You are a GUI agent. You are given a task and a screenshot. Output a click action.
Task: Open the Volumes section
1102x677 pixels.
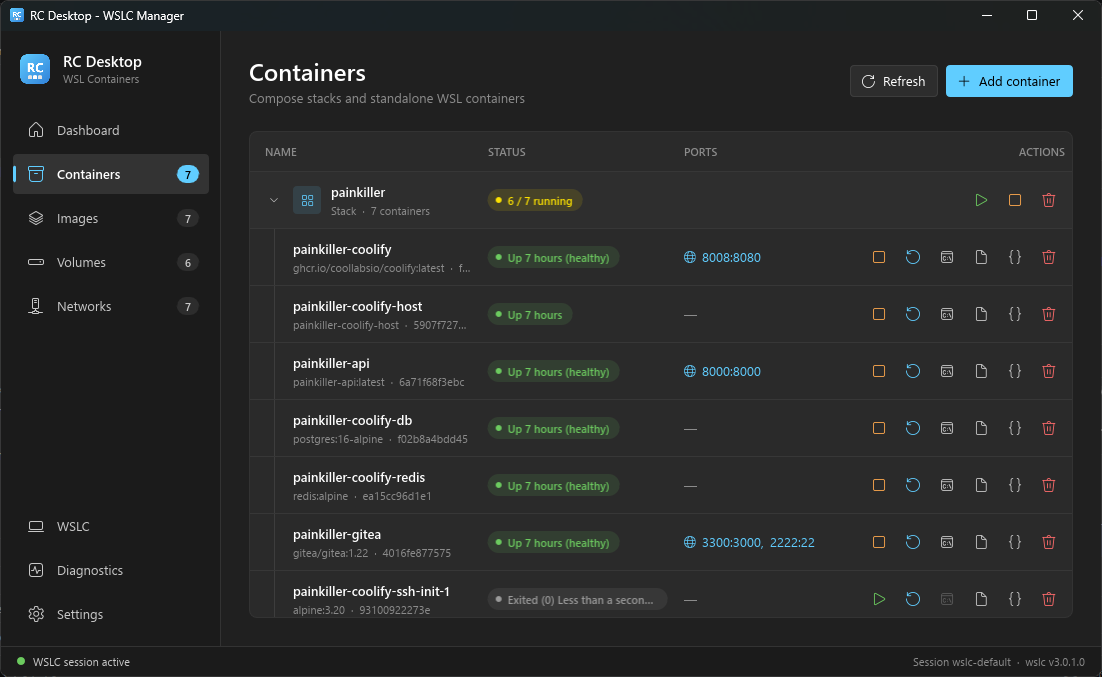pos(111,262)
